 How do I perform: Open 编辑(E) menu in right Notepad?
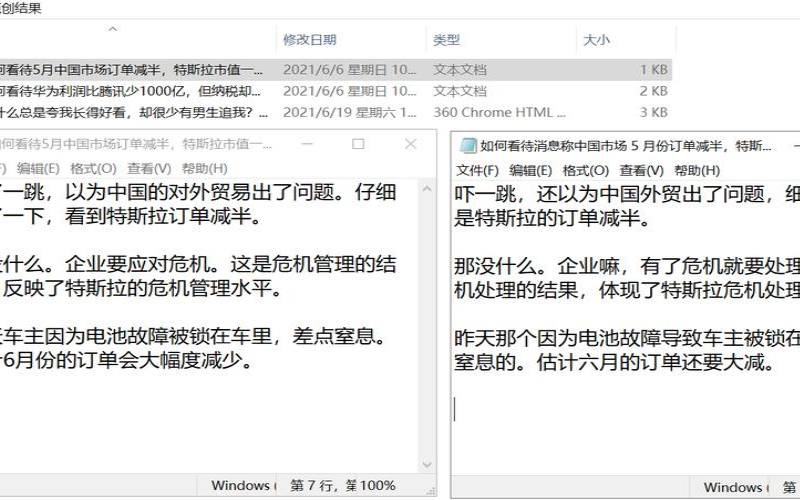tap(531, 170)
